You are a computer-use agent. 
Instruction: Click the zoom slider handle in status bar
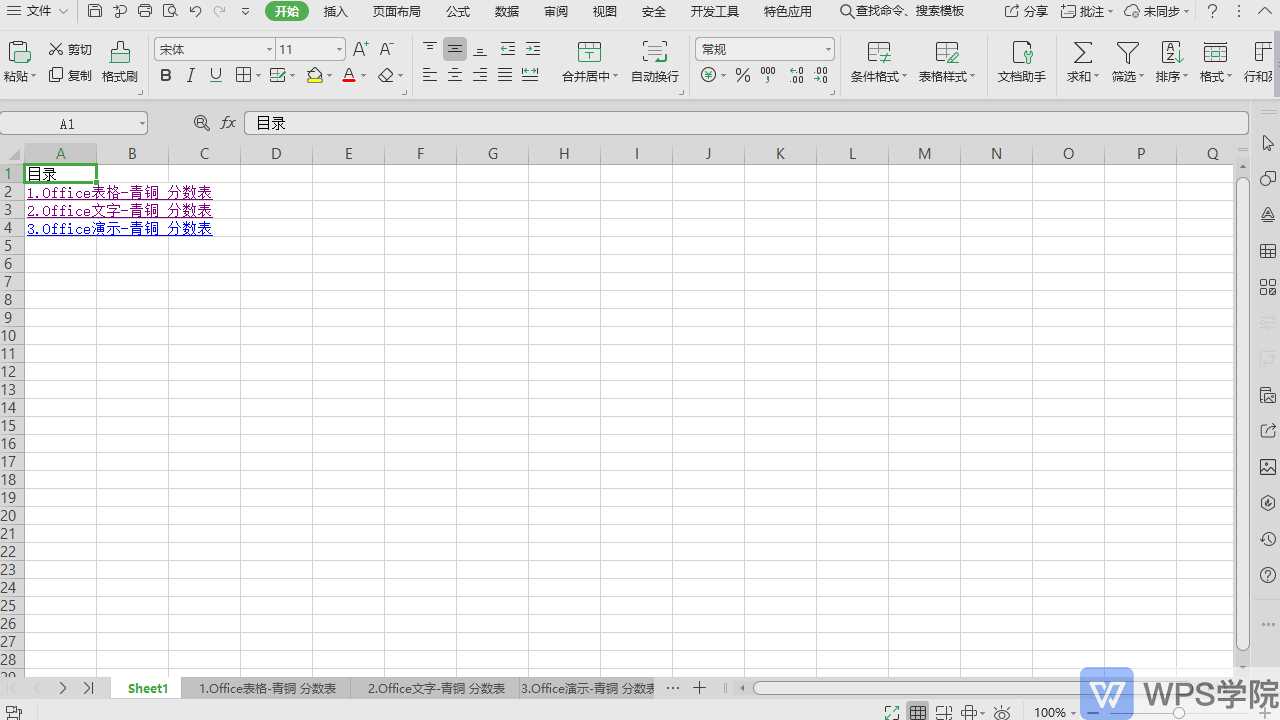point(1179,713)
